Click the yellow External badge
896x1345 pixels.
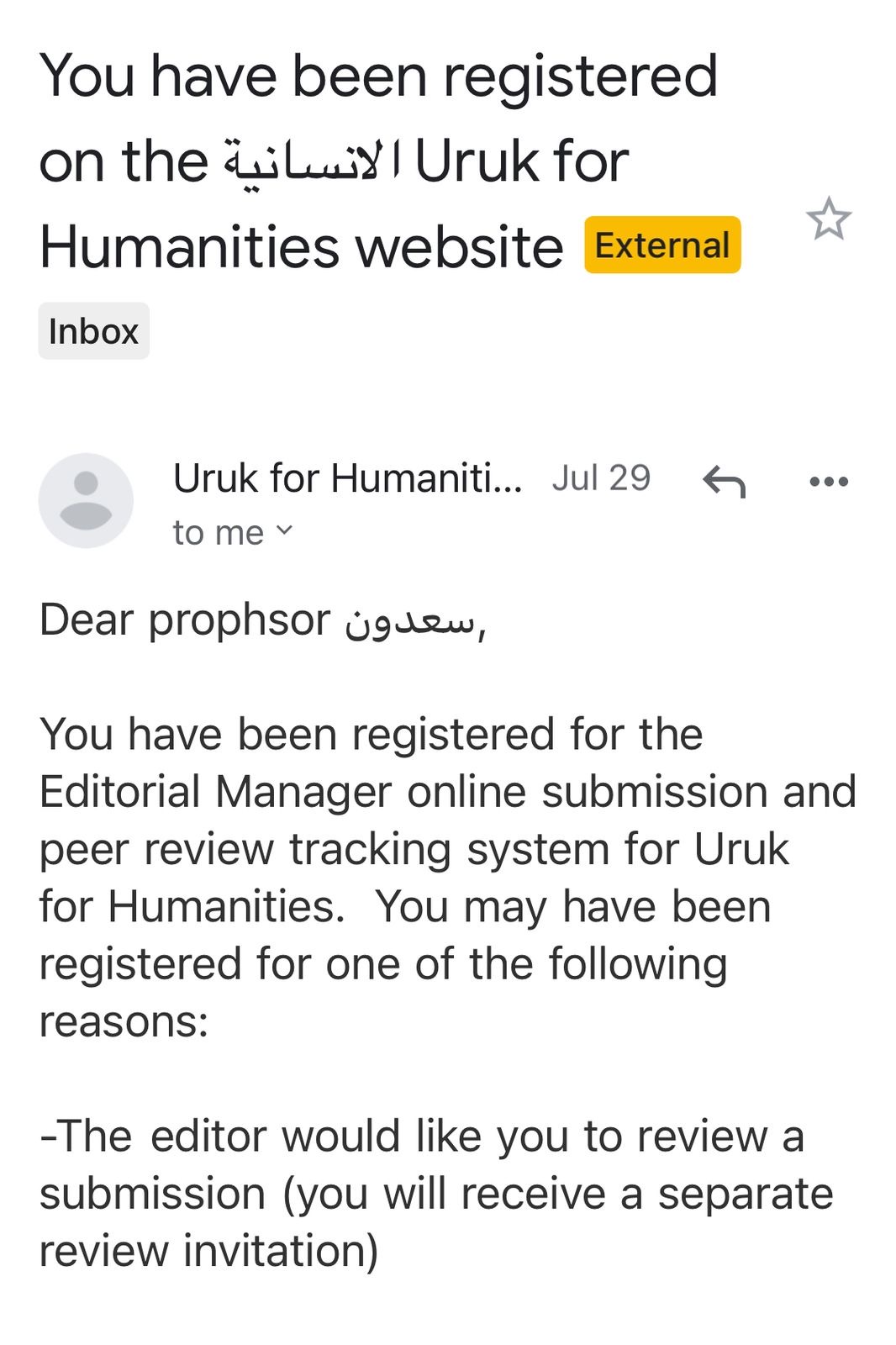click(x=662, y=245)
